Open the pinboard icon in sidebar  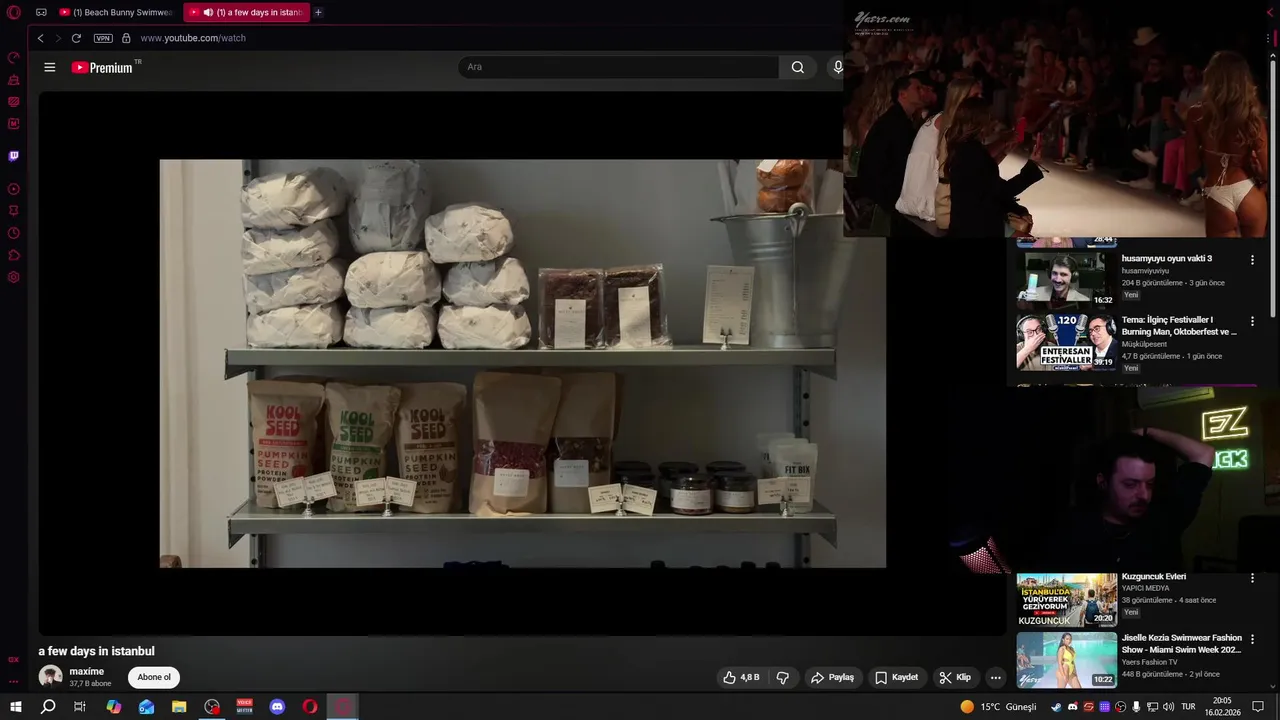pyautogui.click(x=14, y=211)
